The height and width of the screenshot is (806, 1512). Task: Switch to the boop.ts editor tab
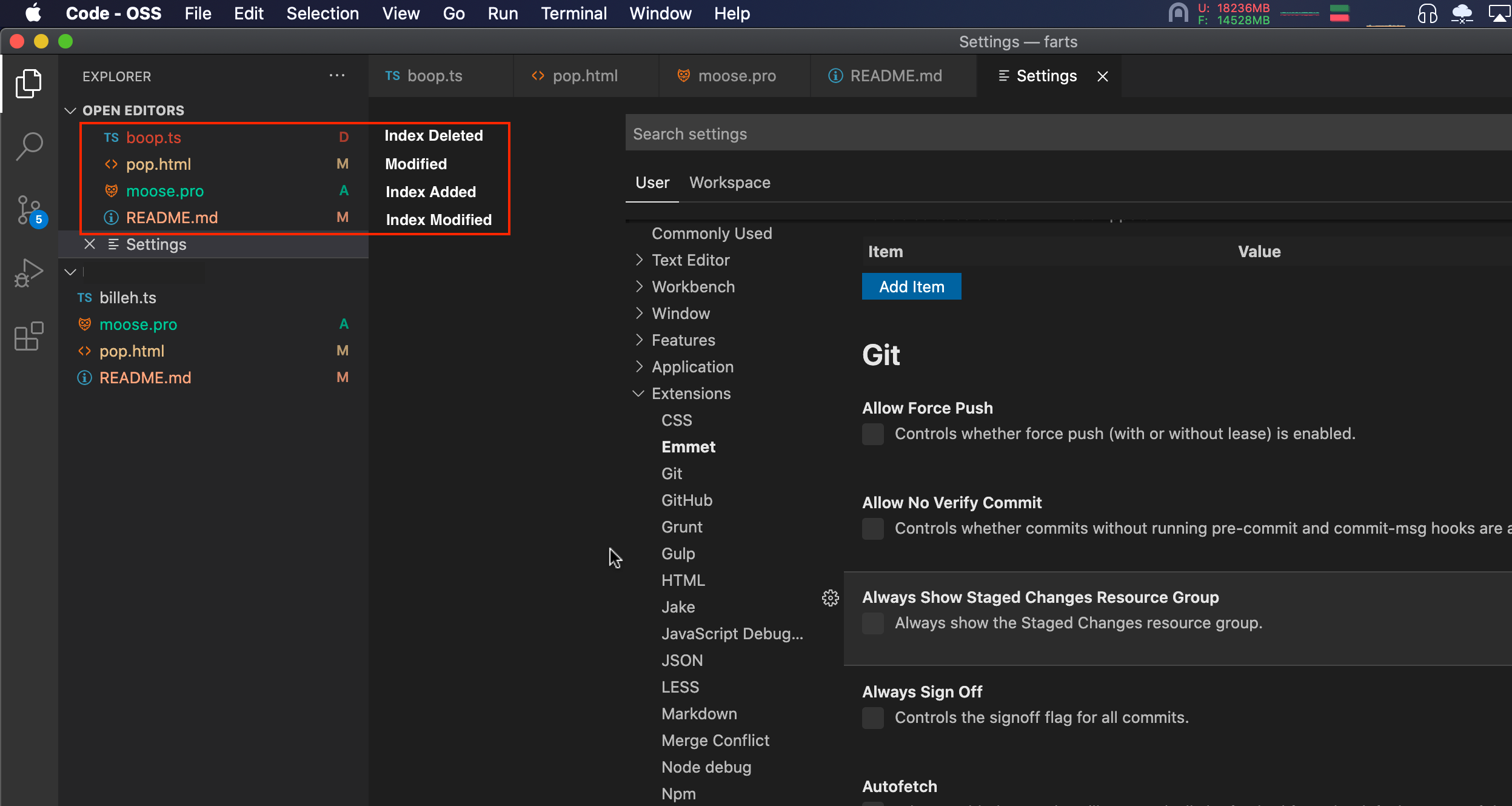click(x=441, y=76)
